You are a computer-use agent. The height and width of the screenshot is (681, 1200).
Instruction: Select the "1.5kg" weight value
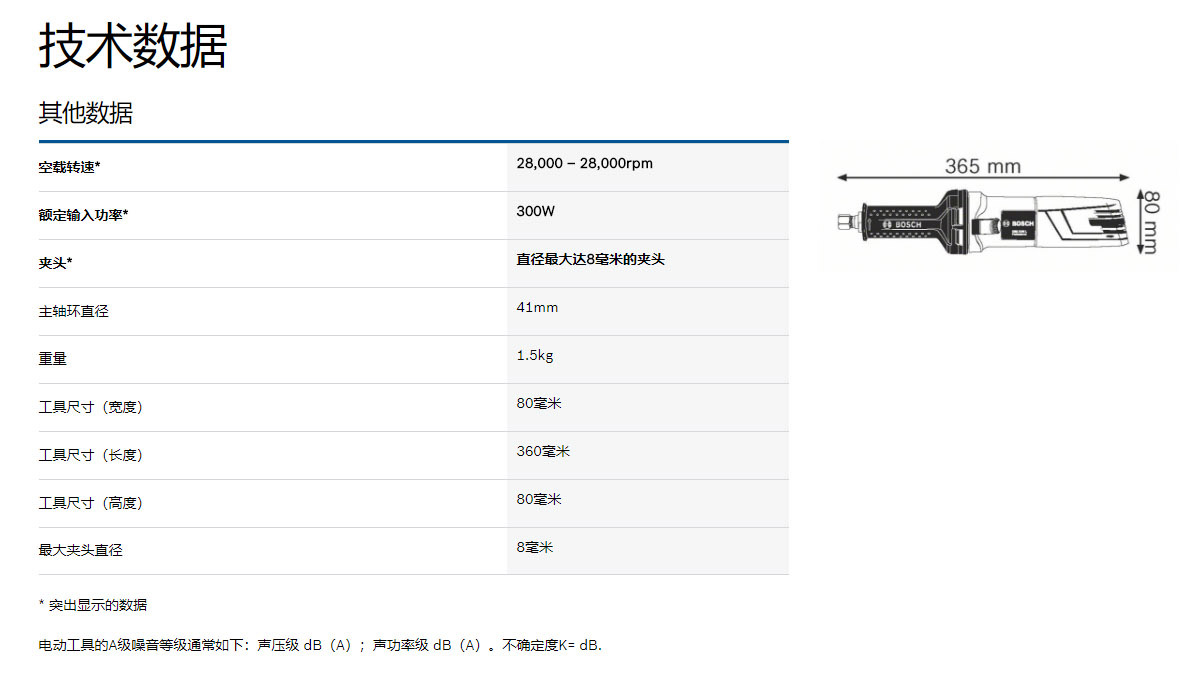click(536, 355)
